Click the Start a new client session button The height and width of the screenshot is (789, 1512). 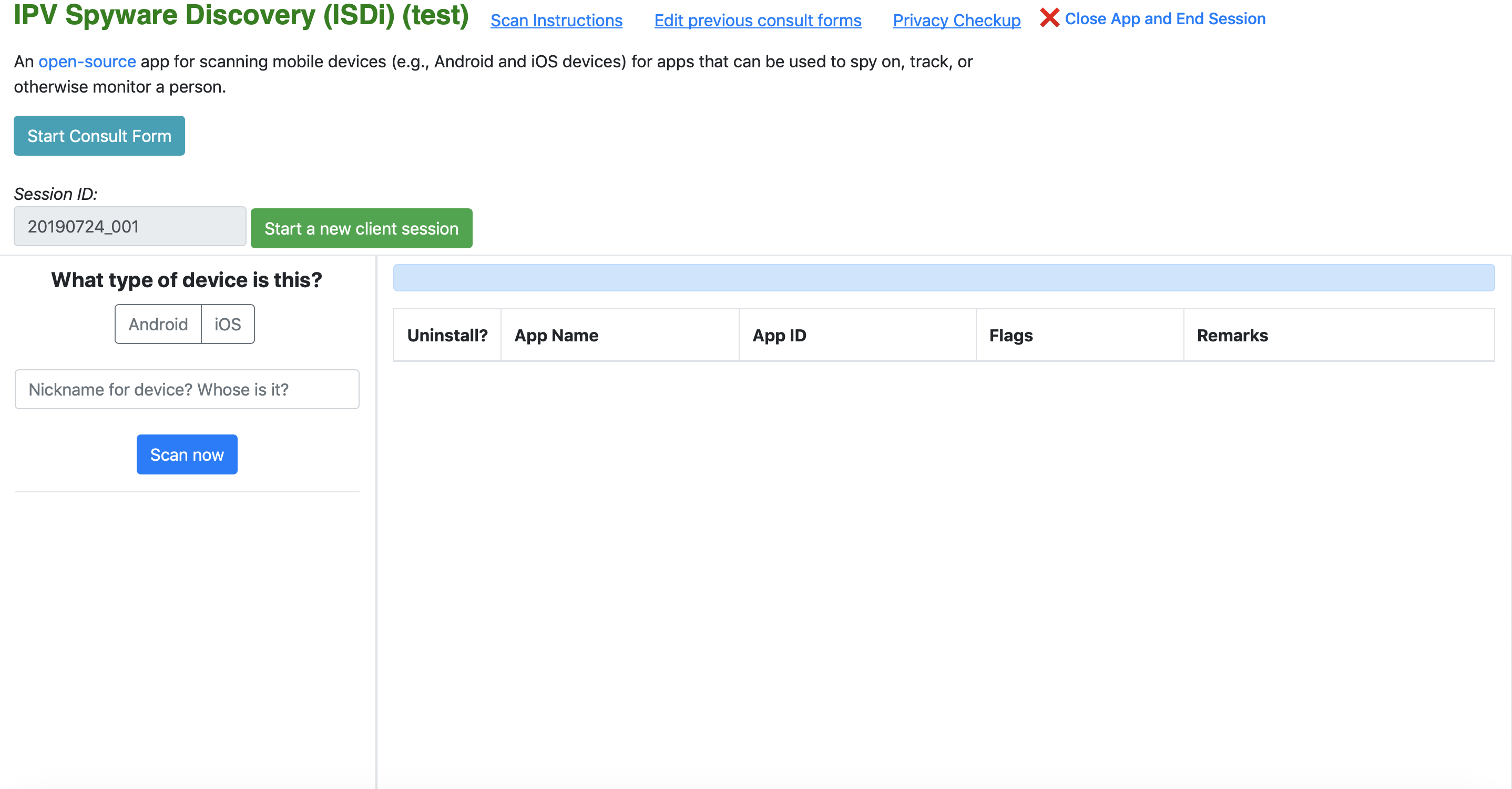(363, 227)
